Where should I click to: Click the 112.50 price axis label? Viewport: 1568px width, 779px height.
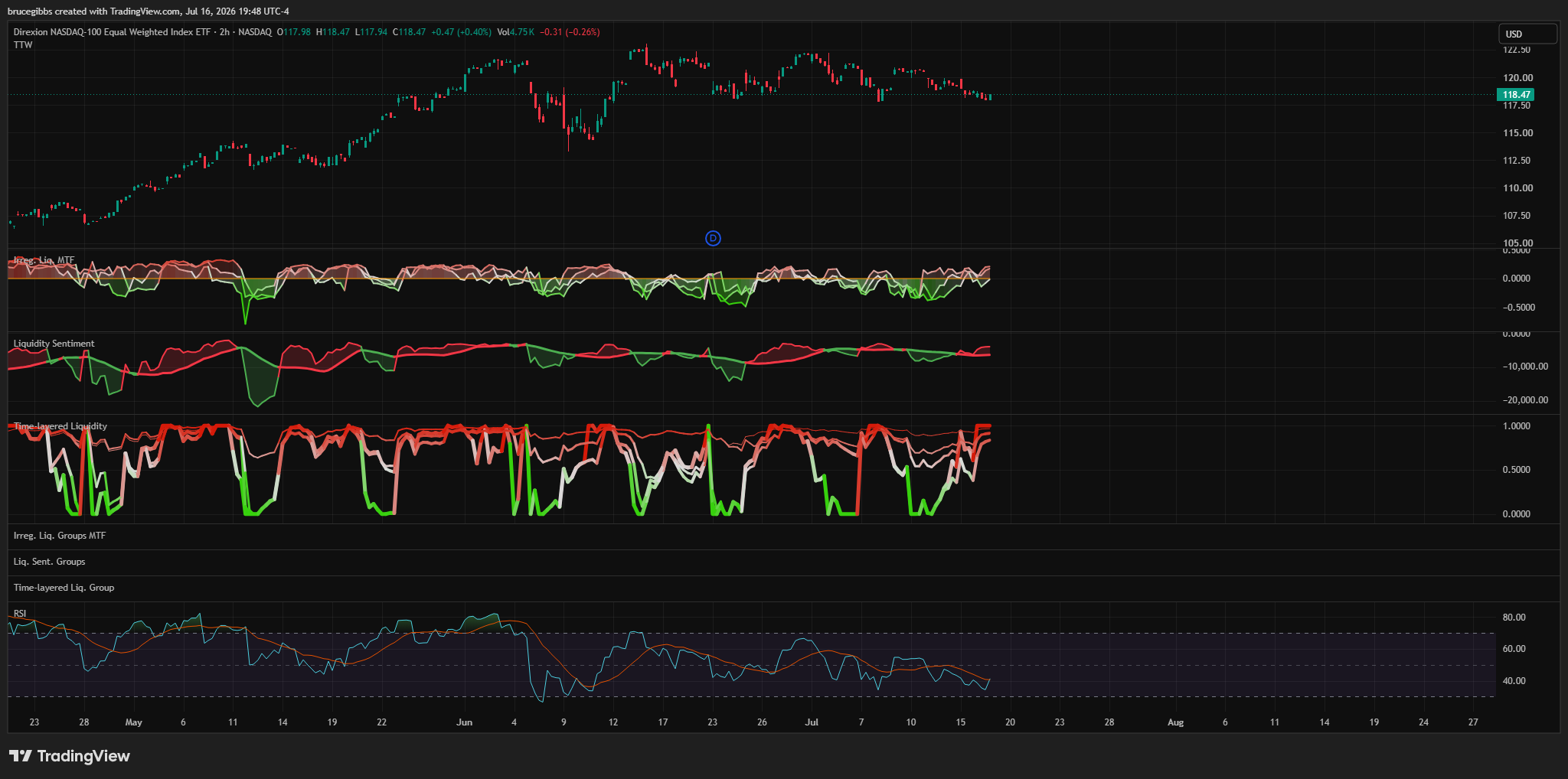[1517, 161]
